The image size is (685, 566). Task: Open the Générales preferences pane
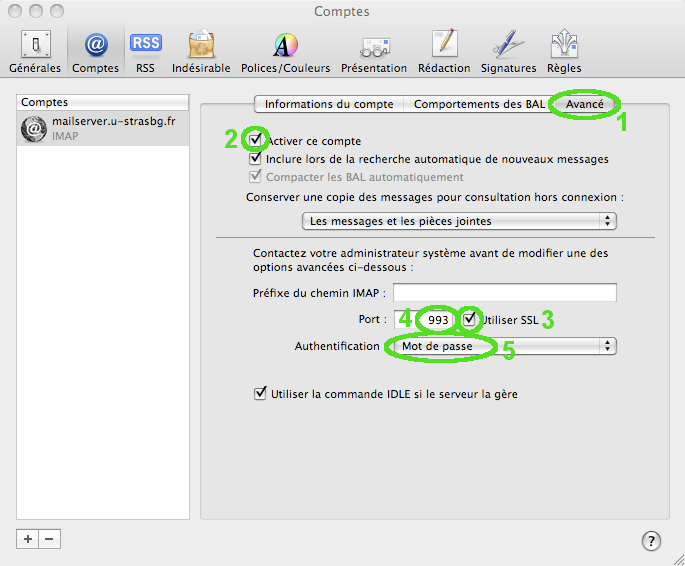35,50
